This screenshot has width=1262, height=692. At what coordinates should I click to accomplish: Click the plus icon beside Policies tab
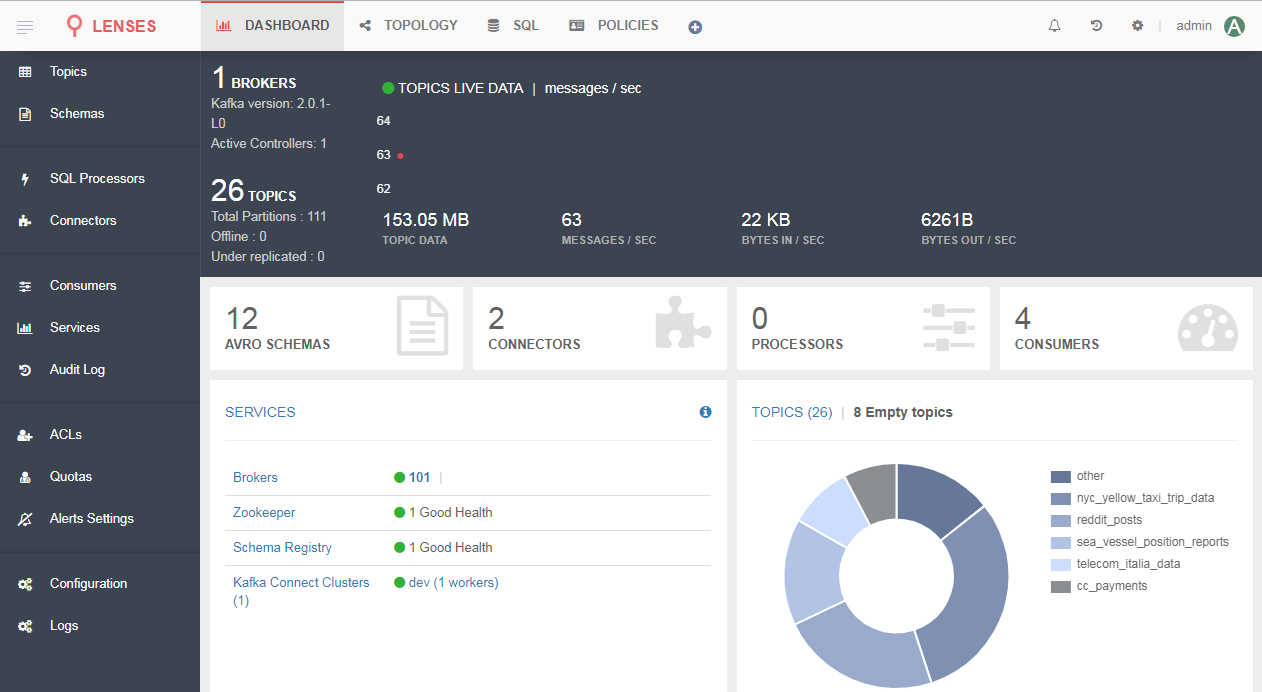click(x=695, y=27)
